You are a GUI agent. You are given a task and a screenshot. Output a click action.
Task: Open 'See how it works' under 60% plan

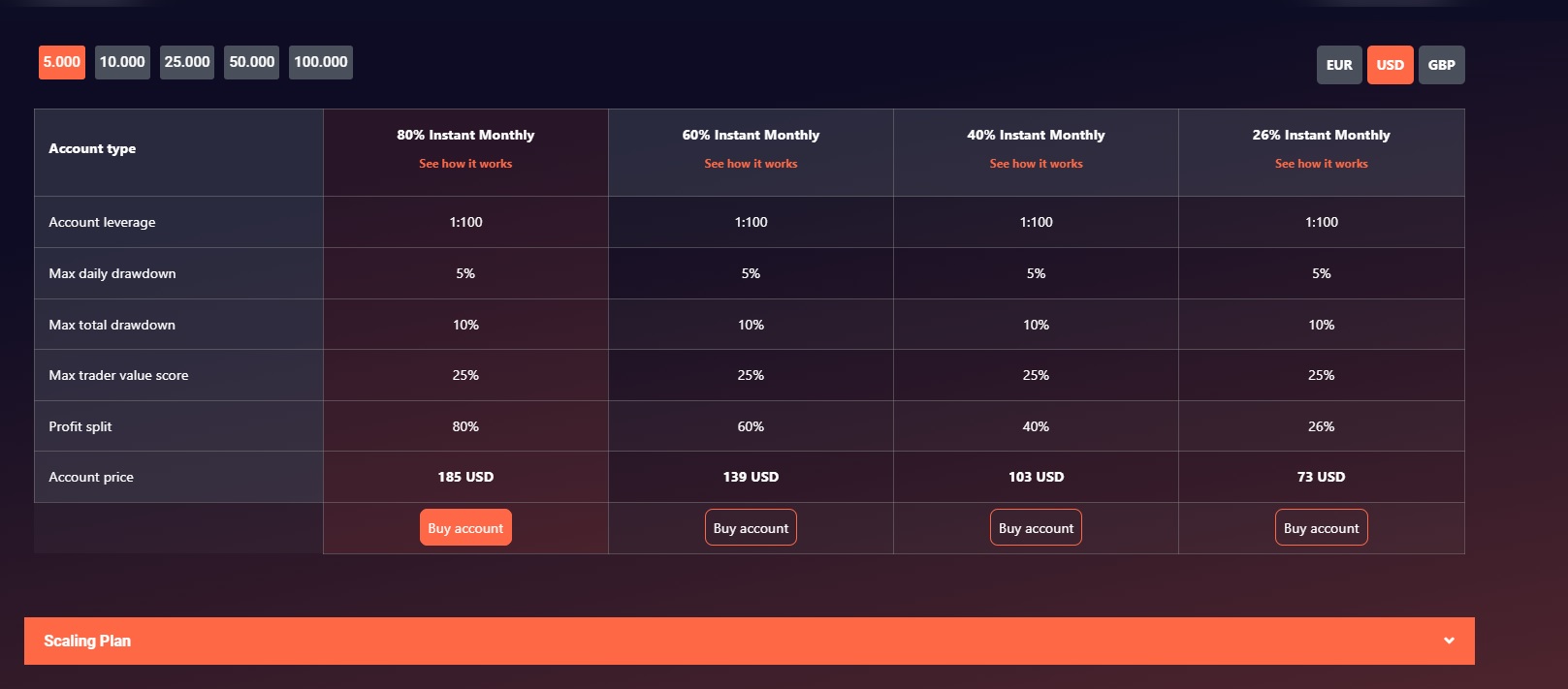coord(751,164)
